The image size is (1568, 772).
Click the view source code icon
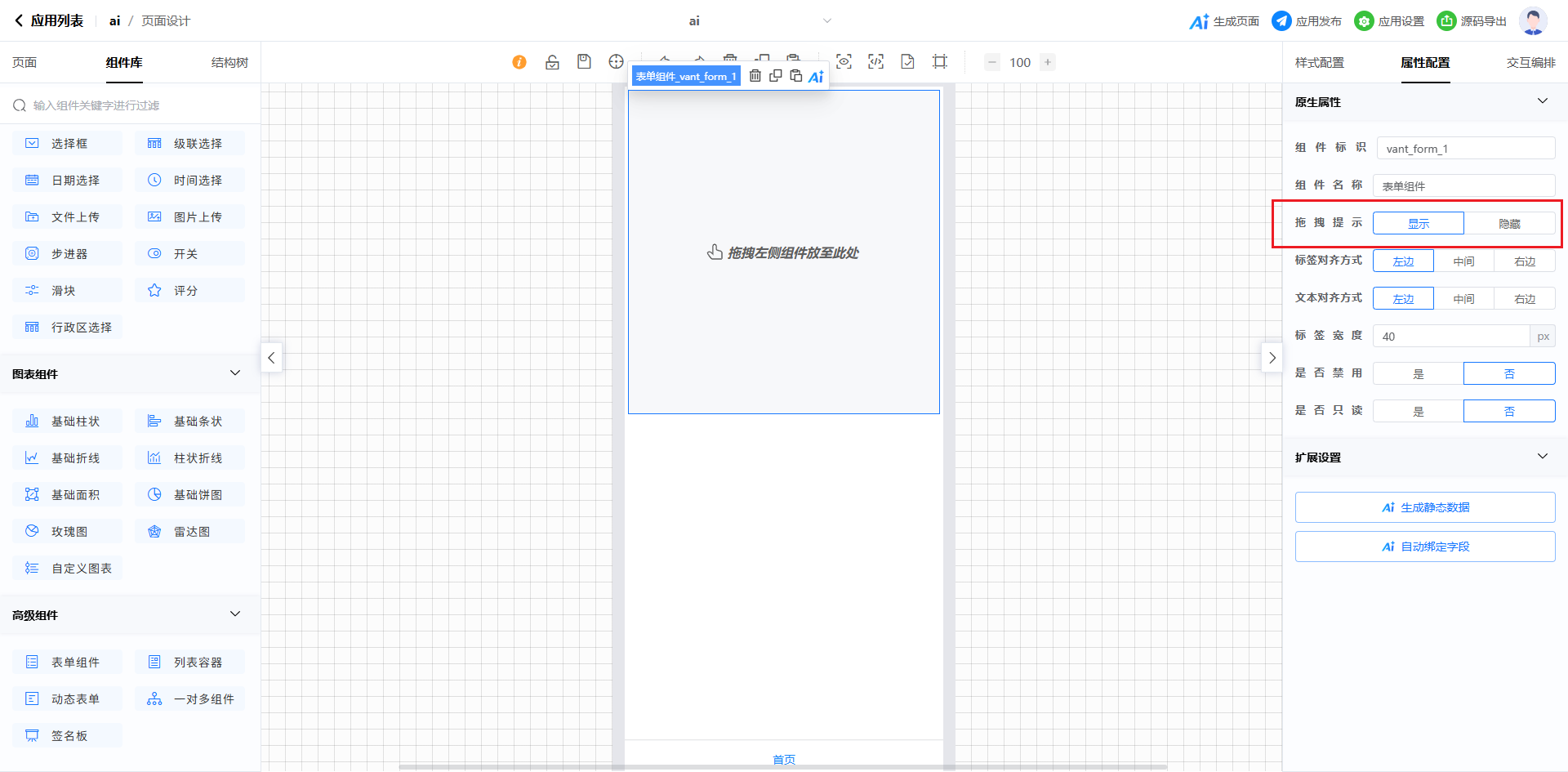point(875,62)
